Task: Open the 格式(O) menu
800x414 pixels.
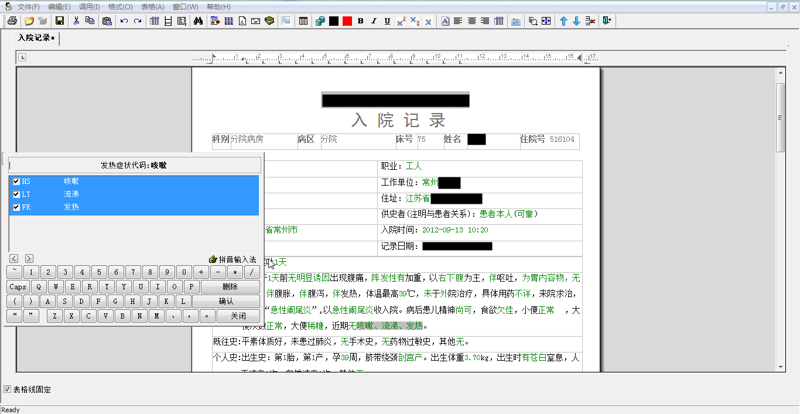Action: click(x=120, y=7)
